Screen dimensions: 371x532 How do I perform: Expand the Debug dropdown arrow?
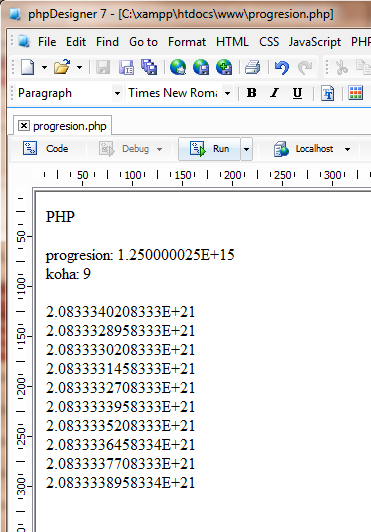(x=159, y=149)
